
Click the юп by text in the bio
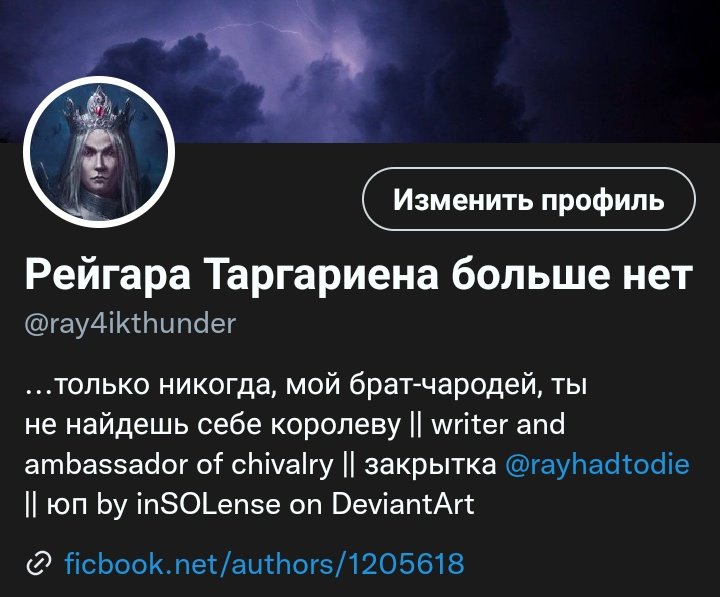pos(86,505)
